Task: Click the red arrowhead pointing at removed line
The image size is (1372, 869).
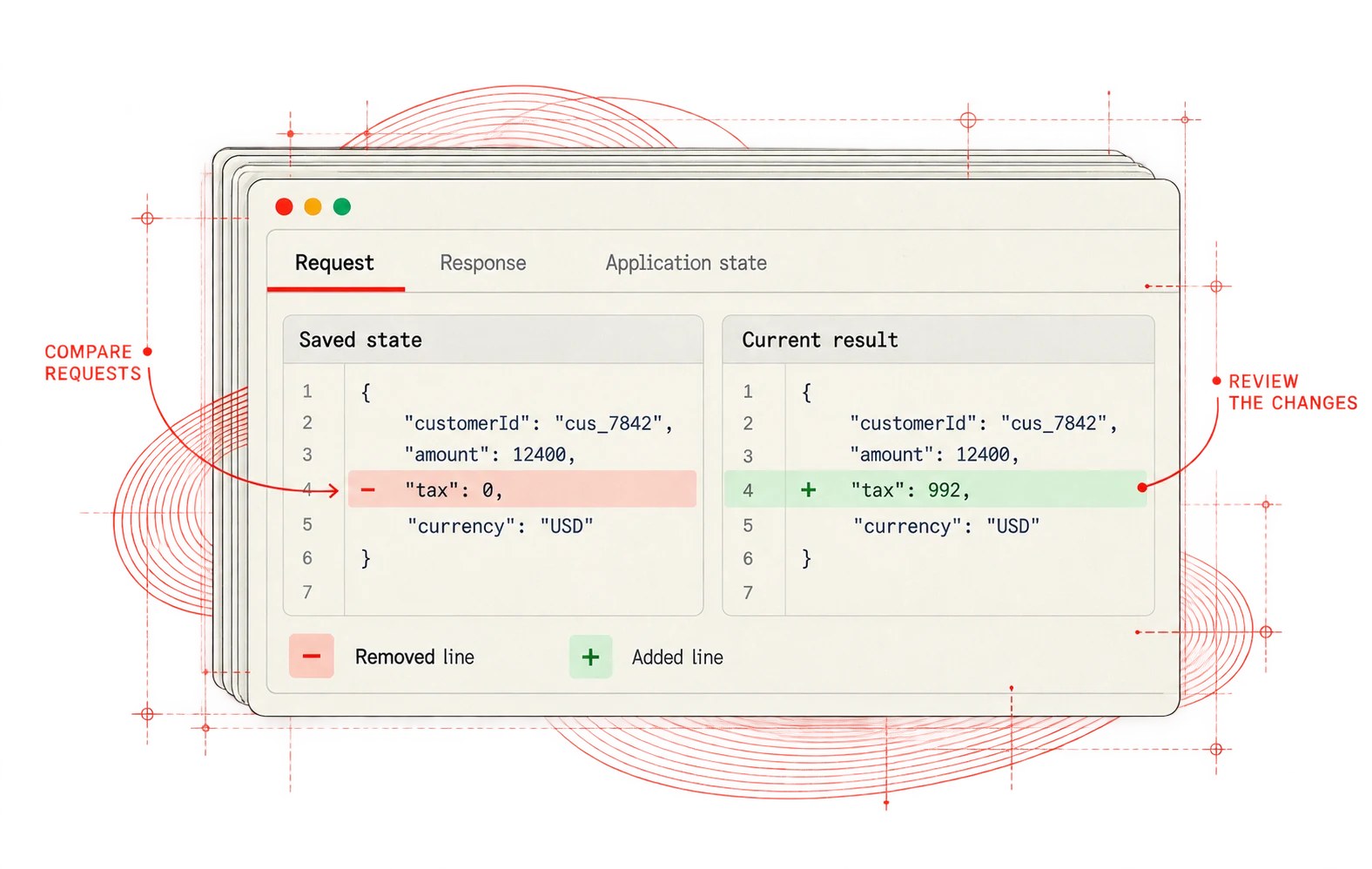Action: coord(333,491)
